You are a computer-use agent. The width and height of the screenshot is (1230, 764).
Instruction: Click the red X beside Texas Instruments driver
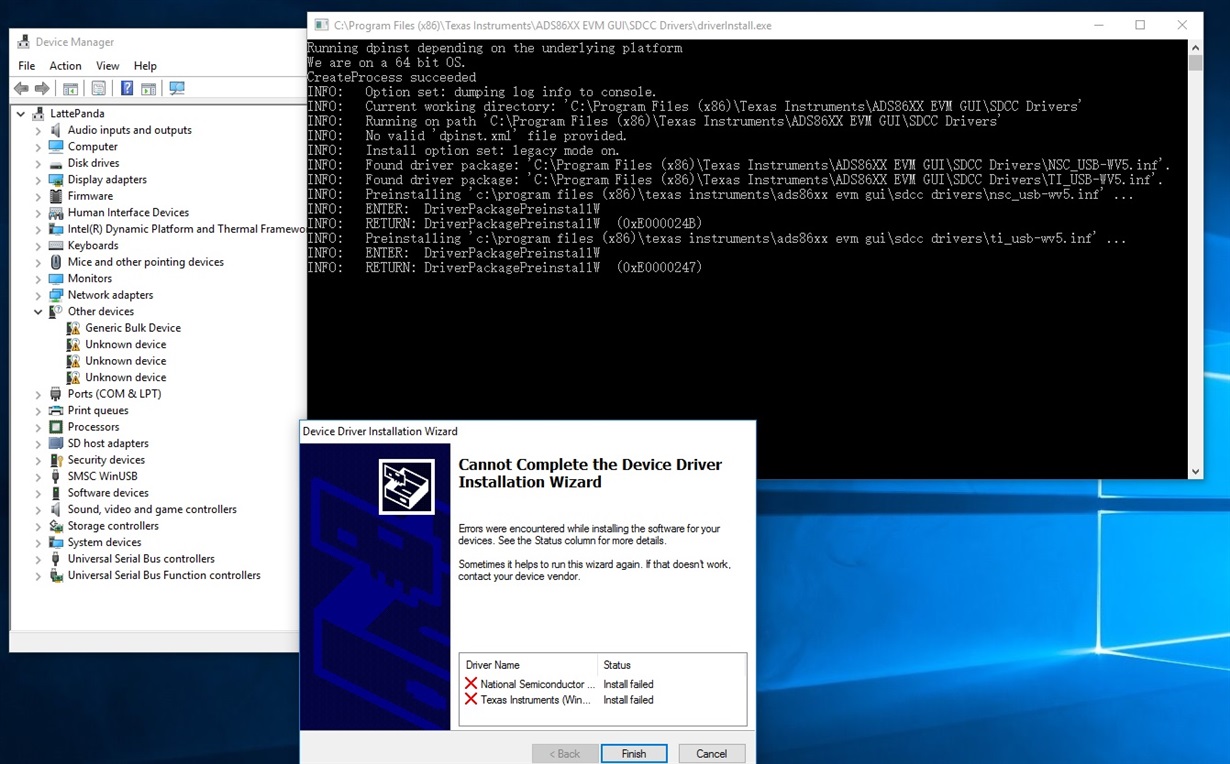pos(471,700)
